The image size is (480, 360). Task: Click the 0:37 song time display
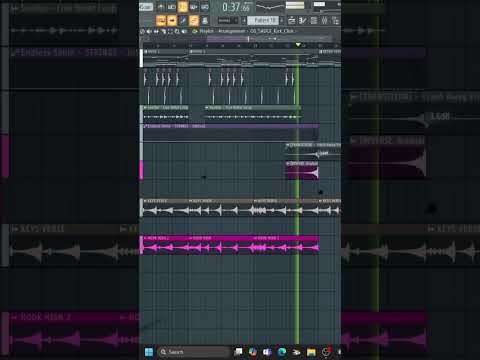(236, 7)
